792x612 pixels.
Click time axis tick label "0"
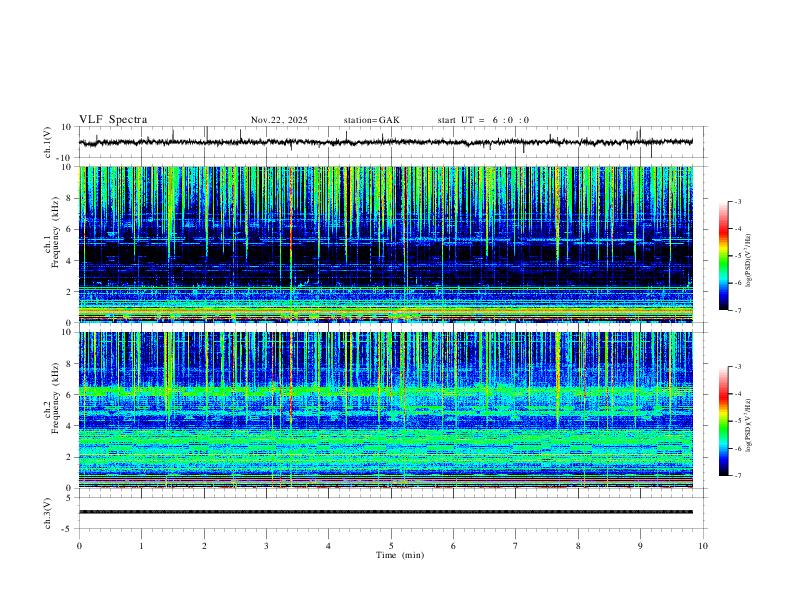[79, 546]
